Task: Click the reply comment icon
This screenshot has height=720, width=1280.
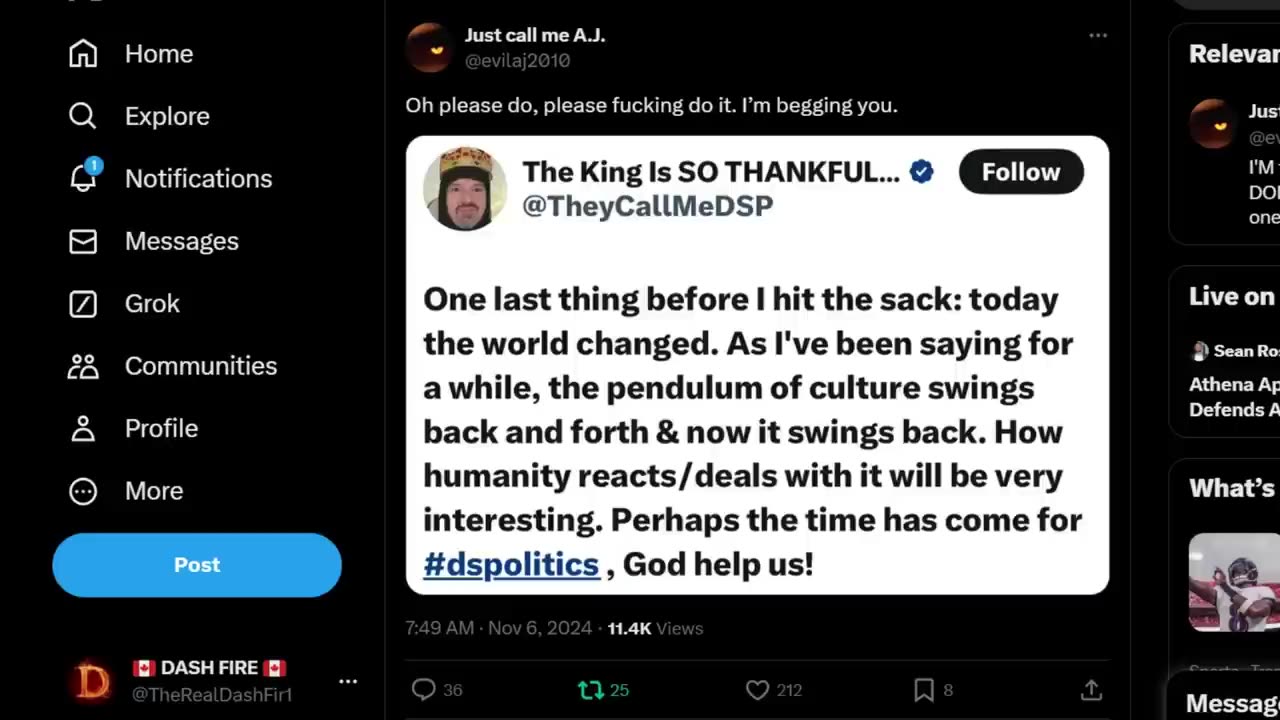Action: coord(424,690)
